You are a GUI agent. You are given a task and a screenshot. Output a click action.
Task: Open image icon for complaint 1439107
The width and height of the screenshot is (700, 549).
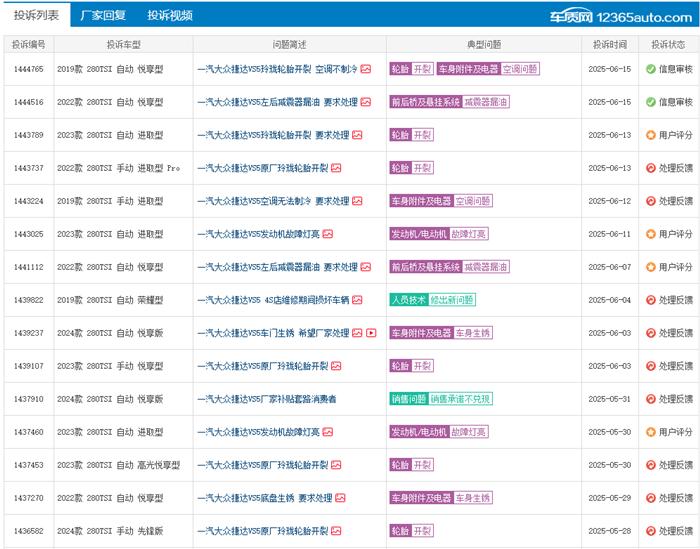(336, 366)
